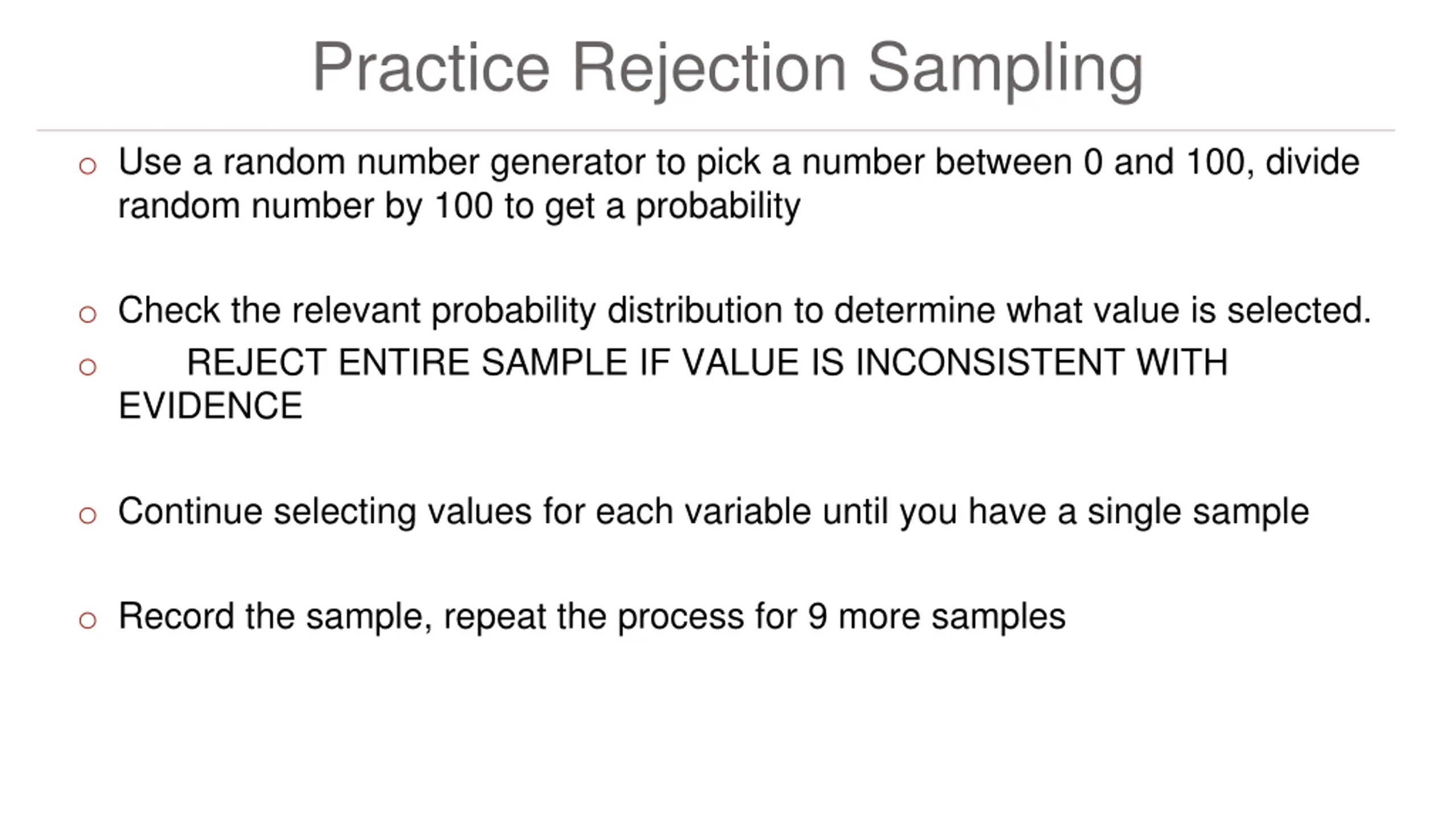Click the number '9' in the last bullet

tap(817, 617)
